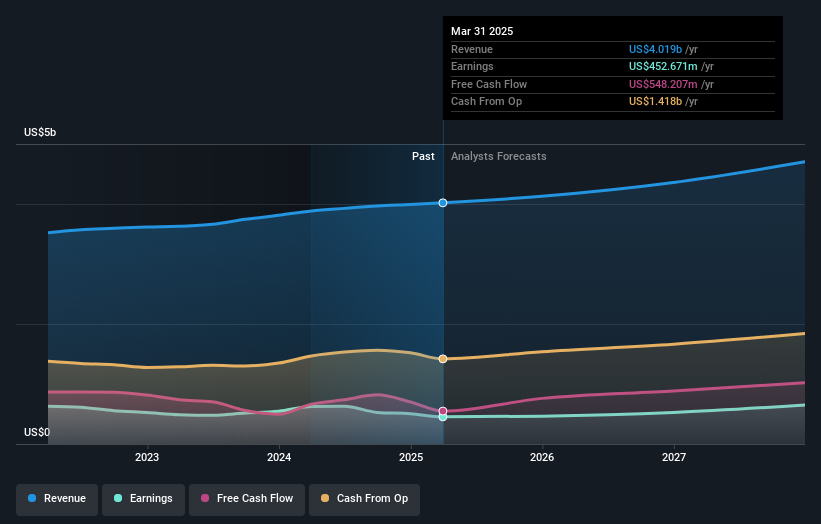Click the Earnings row label in tooltip
The image size is (821, 524).
pos(472,66)
